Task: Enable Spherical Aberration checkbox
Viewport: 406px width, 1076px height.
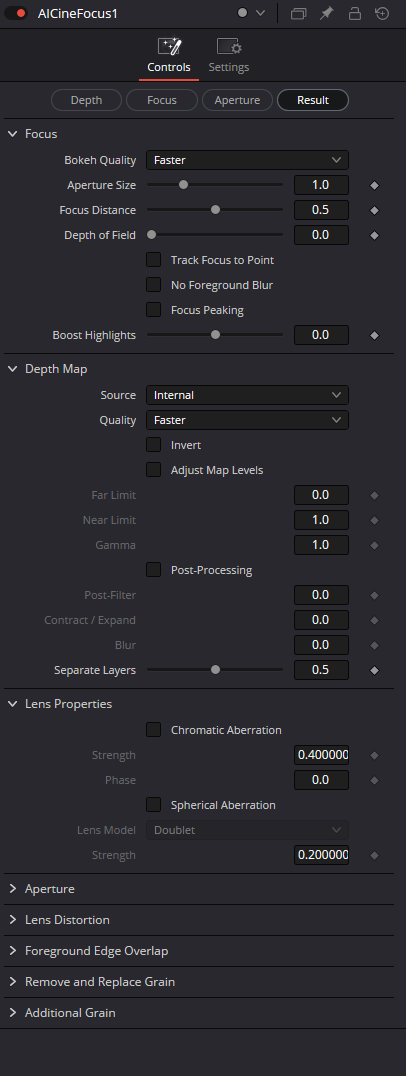Action: [x=154, y=805]
